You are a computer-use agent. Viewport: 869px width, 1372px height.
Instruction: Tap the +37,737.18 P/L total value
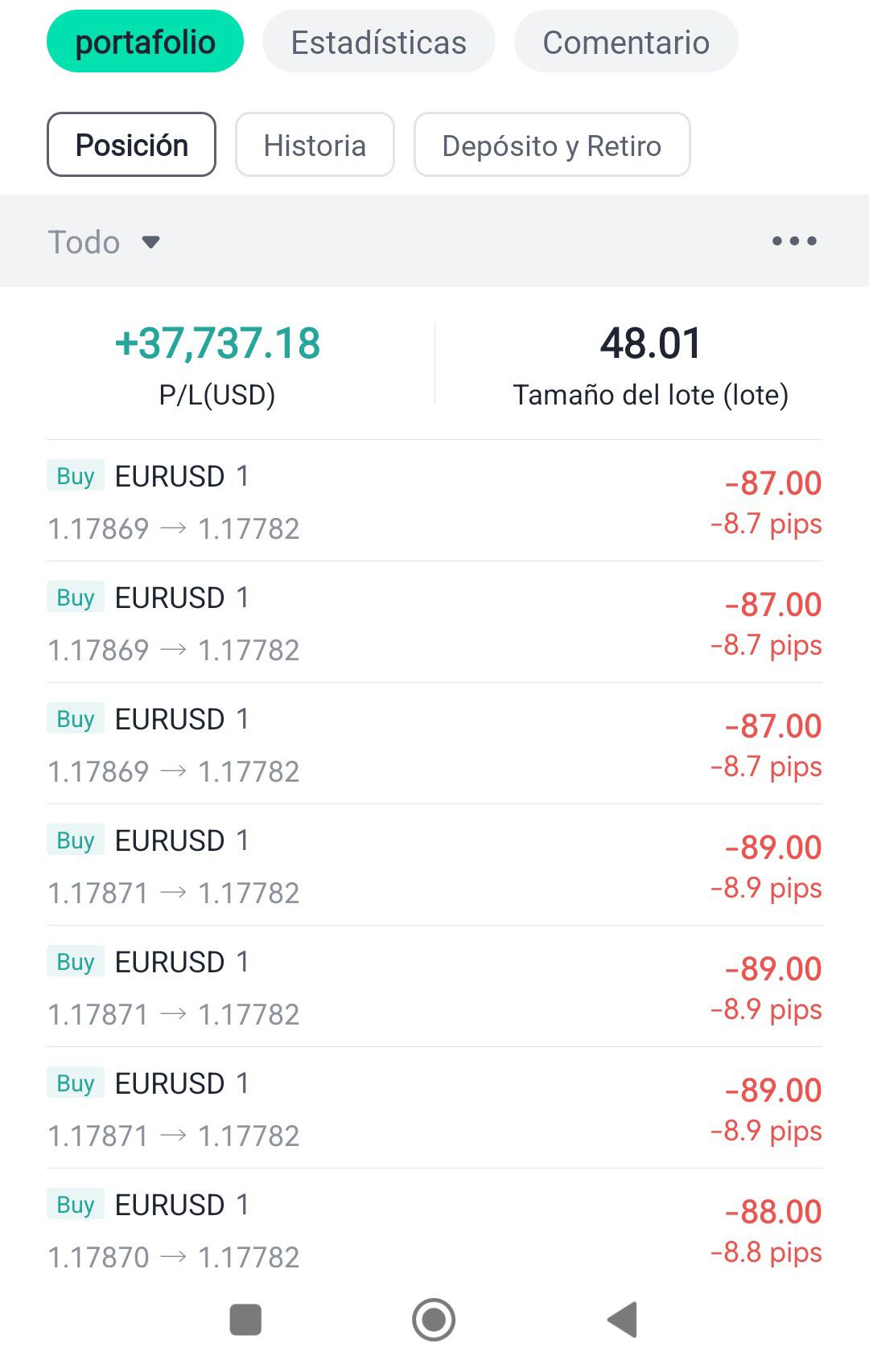[217, 344]
